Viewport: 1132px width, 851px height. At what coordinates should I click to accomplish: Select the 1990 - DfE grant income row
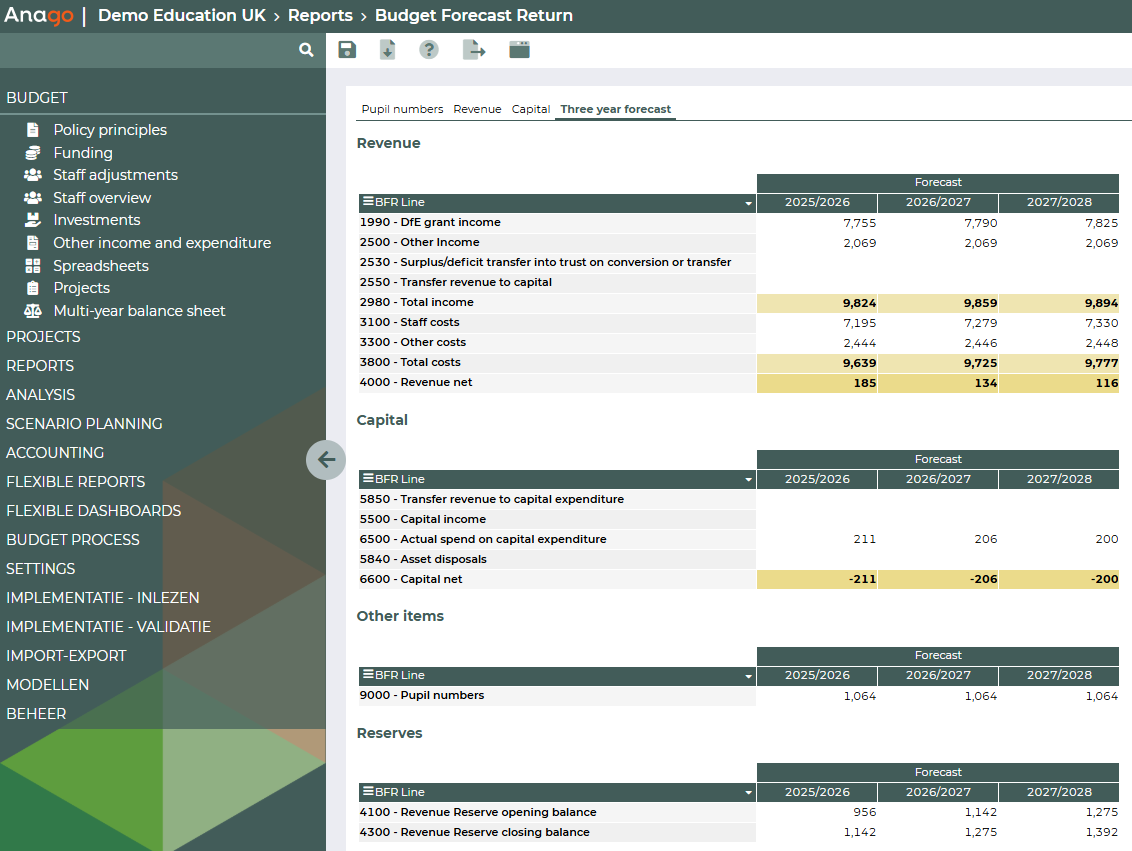pos(557,222)
